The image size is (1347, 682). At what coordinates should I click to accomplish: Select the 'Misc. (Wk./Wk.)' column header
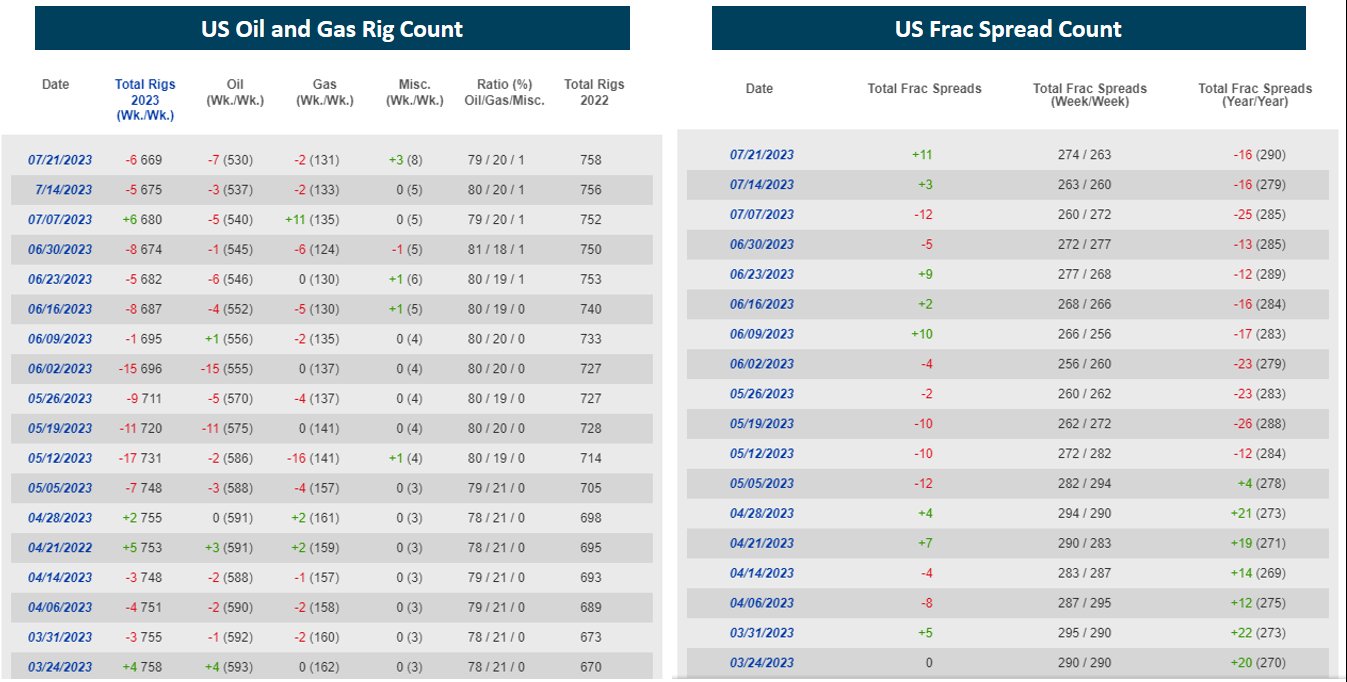click(414, 92)
